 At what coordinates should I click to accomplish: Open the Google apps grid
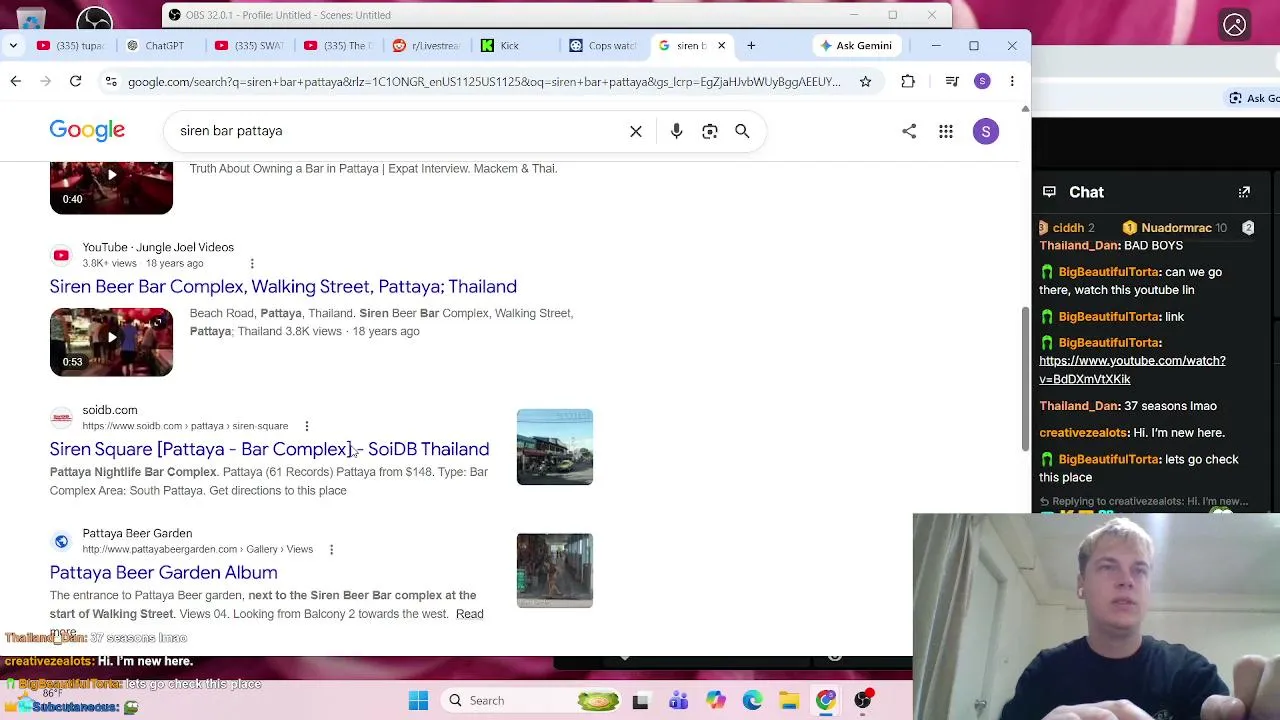[946, 131]
